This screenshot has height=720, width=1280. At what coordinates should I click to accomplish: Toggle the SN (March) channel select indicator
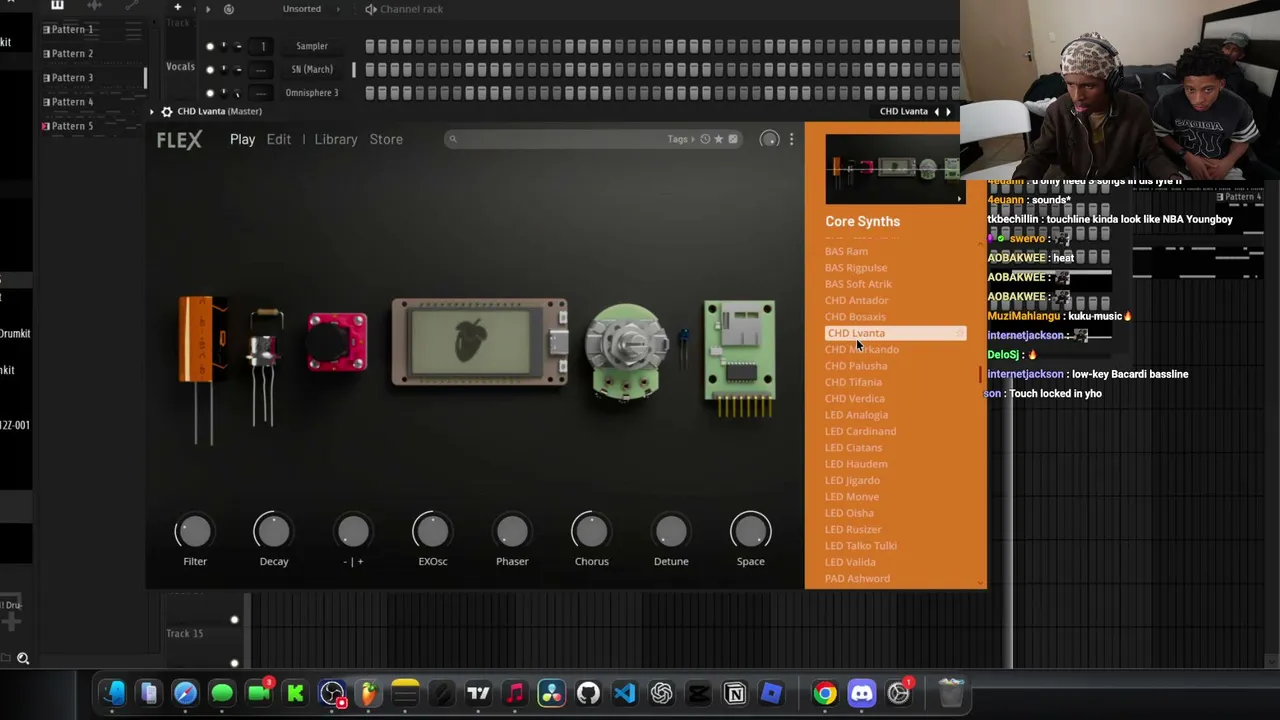click(354, 69)
